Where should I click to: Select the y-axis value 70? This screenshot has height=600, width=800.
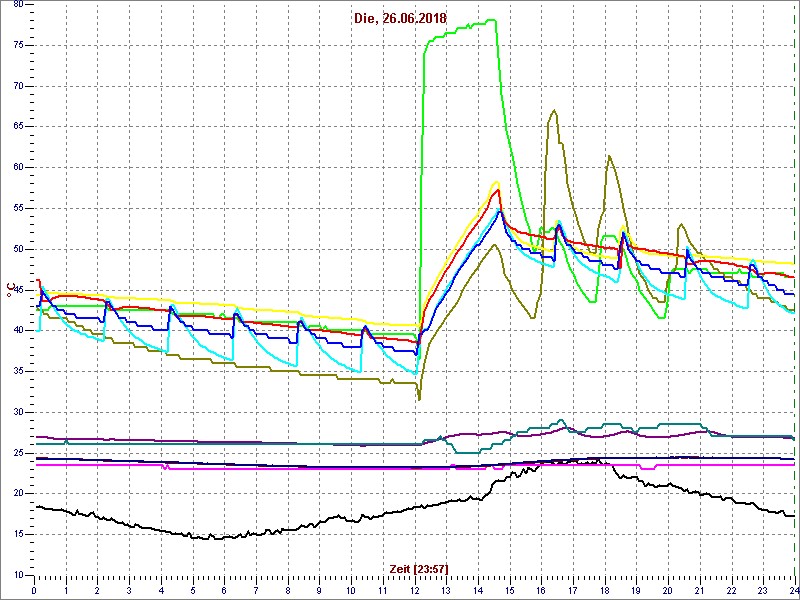click(x=17, y=86)
